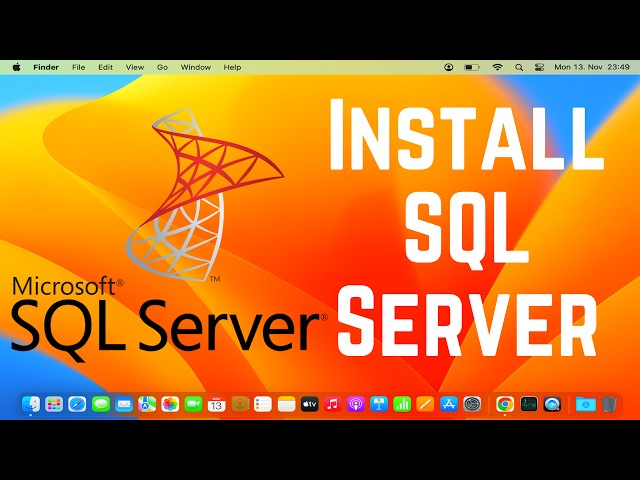This screenshot has width=640, height=480.
Task: Open Launchpad in the dock
Action: (x=54, y=404)
